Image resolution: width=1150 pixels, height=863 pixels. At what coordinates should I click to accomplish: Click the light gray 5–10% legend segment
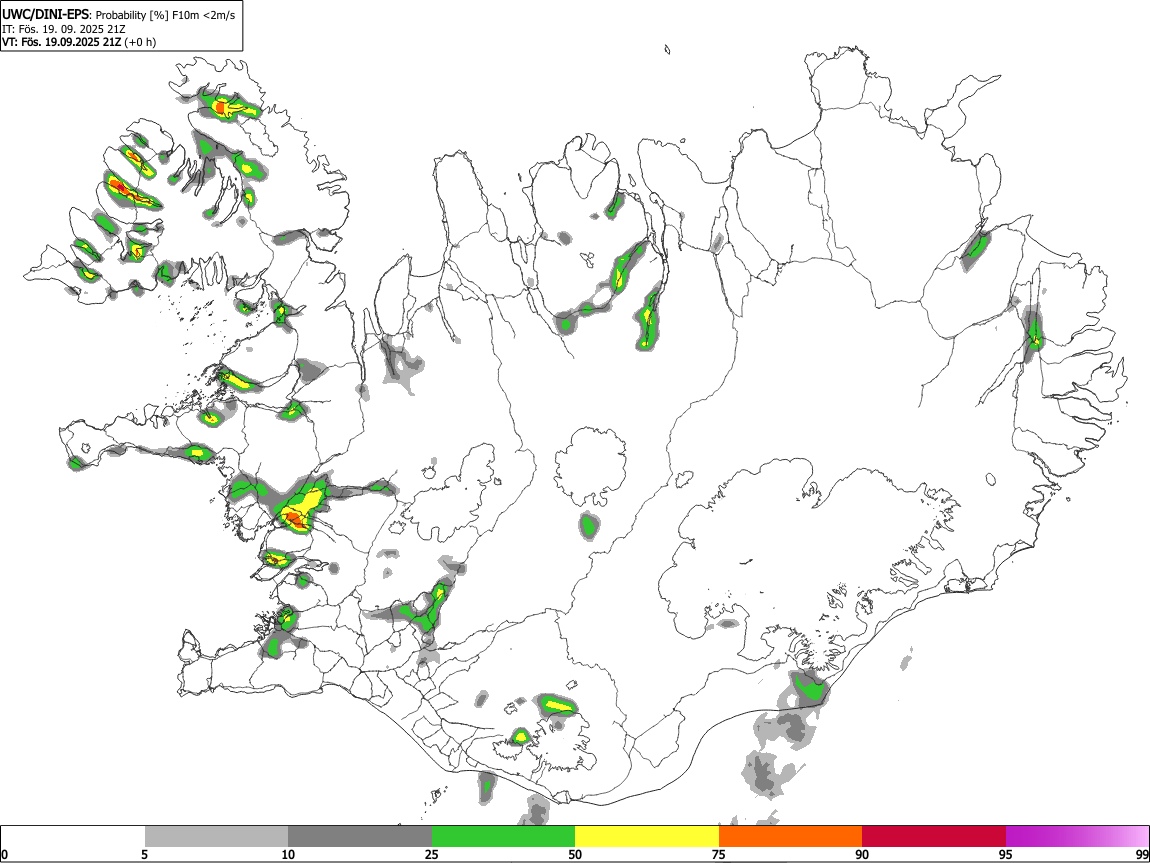[216, 837]
